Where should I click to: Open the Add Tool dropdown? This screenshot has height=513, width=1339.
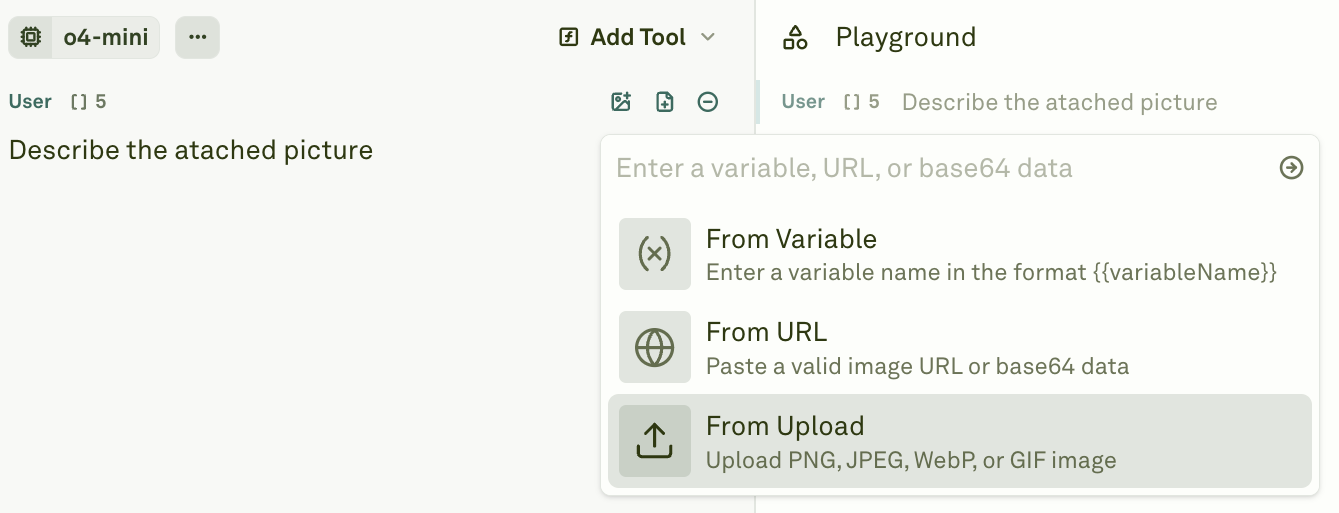point(637,37)
